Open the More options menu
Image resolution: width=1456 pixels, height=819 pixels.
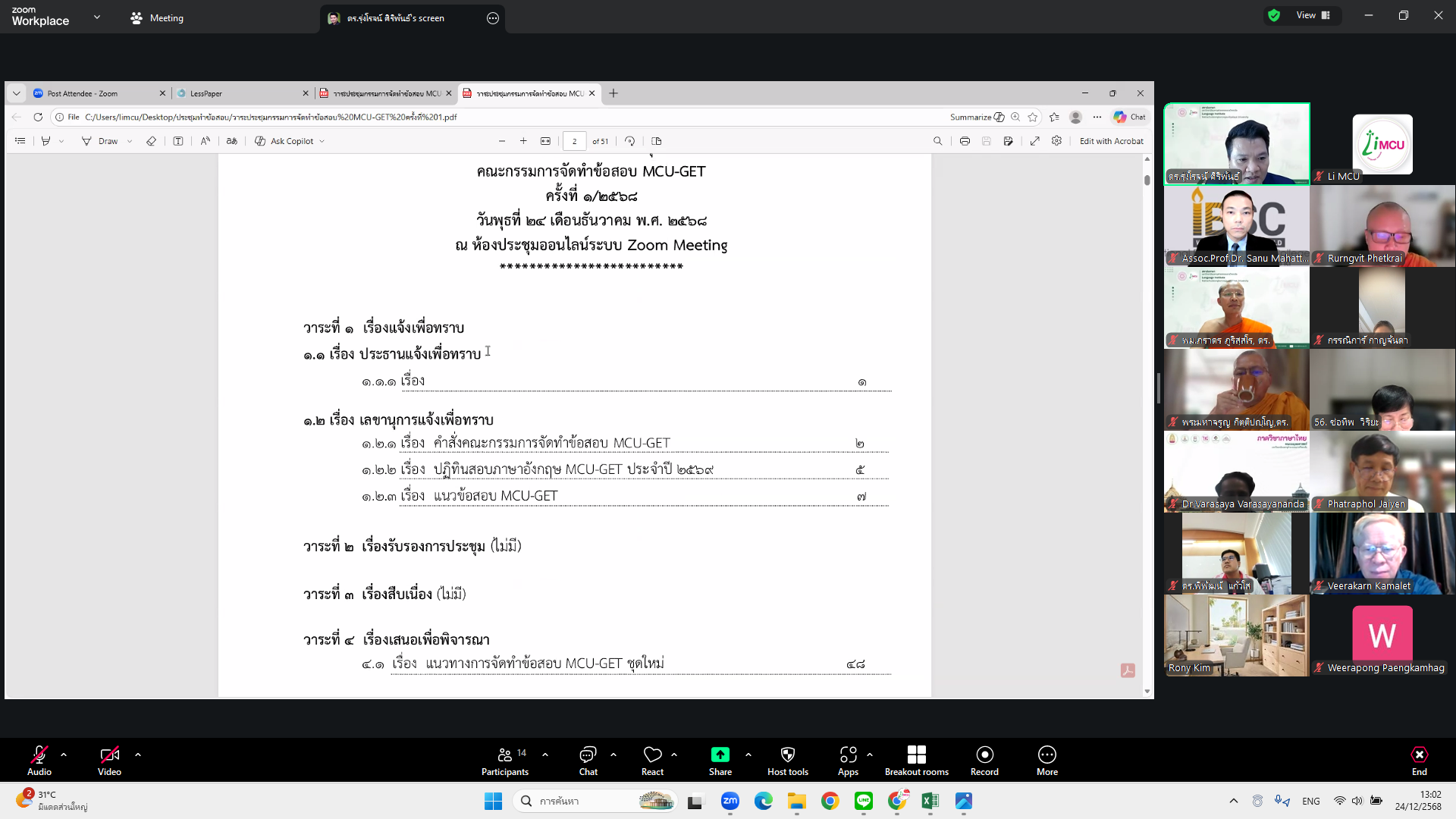pyautogui.click(x=1046, y=760)
